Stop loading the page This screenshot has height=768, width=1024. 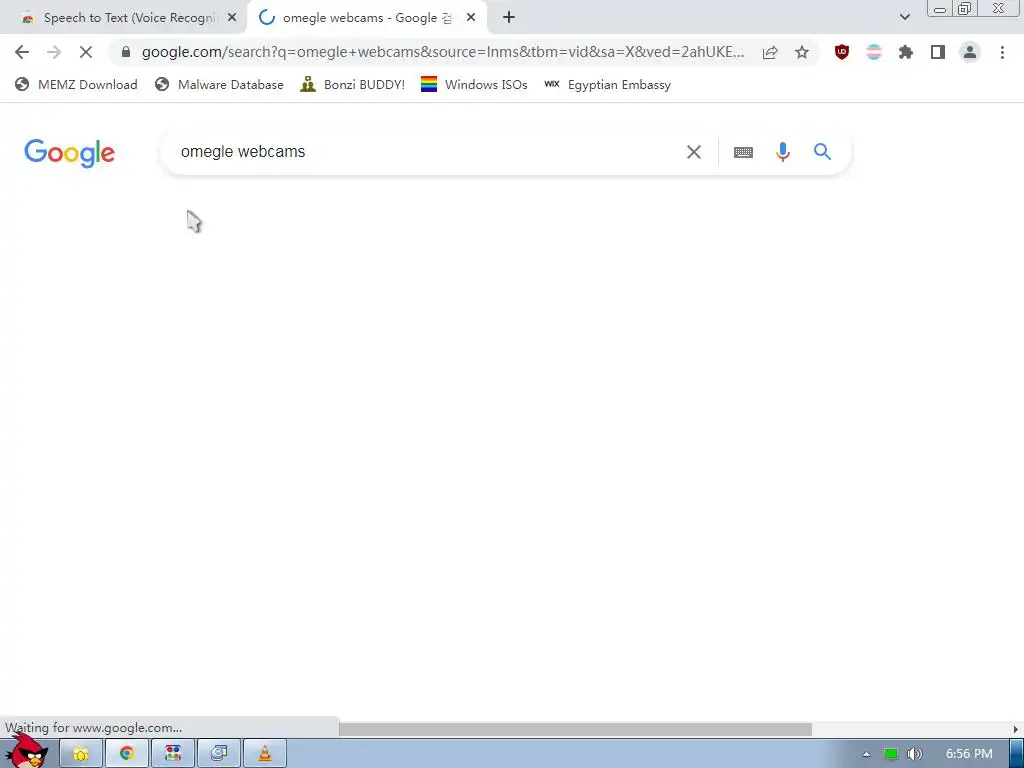pyautogui.click(x=86, y=52)
